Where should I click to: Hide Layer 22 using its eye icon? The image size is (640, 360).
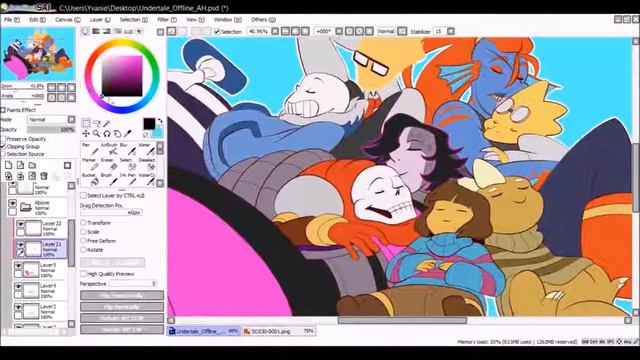[x=20, y=224]
